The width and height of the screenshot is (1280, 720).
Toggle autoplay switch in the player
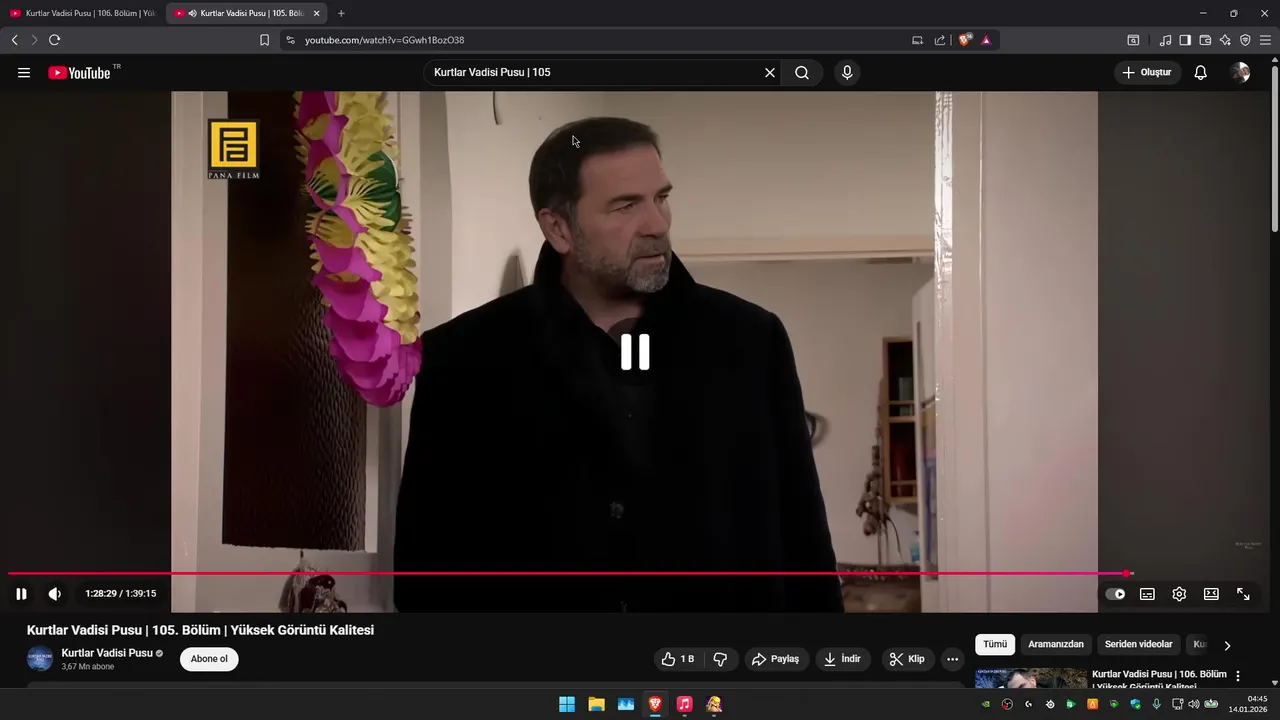tap(1115, 594)
